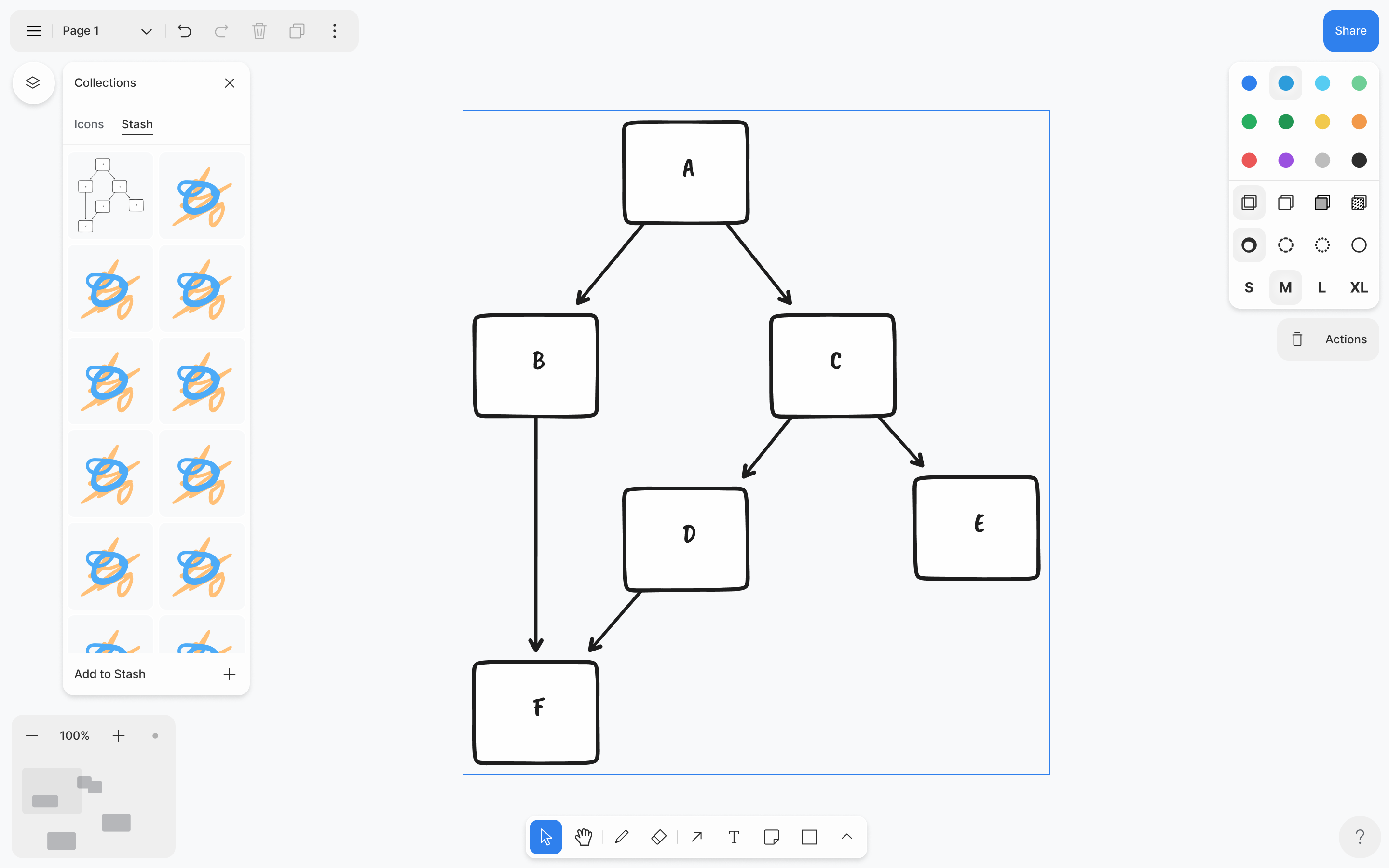
Task: Pick the Pencil drawing tool
Action: click(x=622, y=837)
